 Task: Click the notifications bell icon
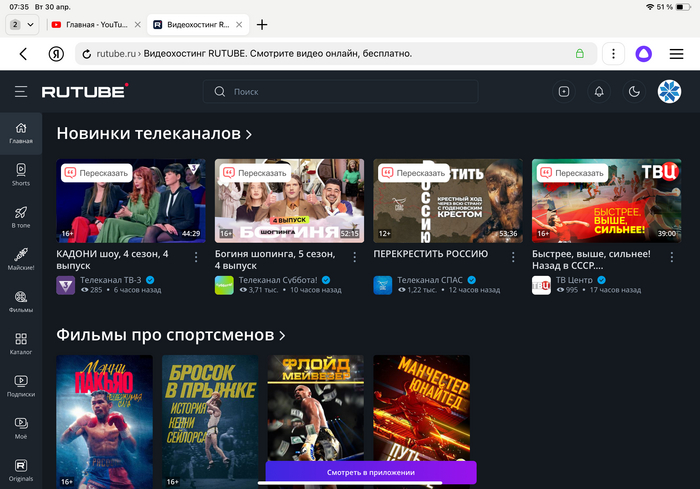pos(599,91)
